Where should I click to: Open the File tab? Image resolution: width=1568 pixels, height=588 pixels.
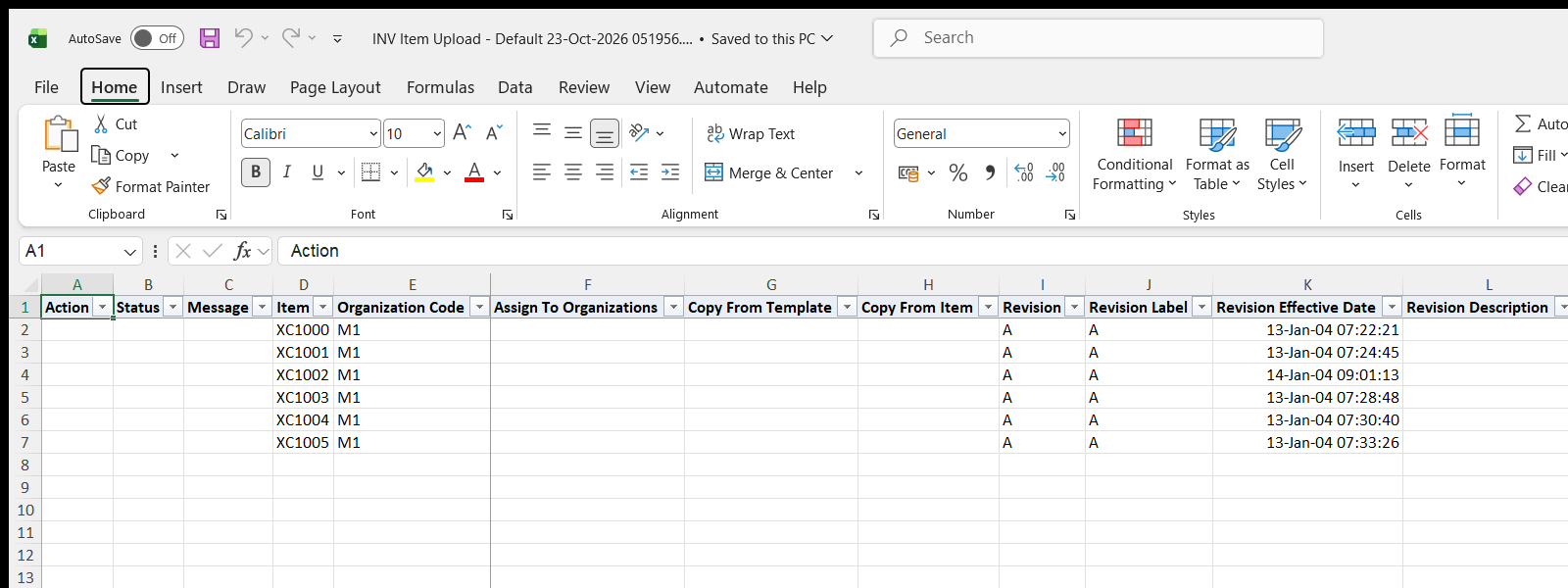pos(46,87)
